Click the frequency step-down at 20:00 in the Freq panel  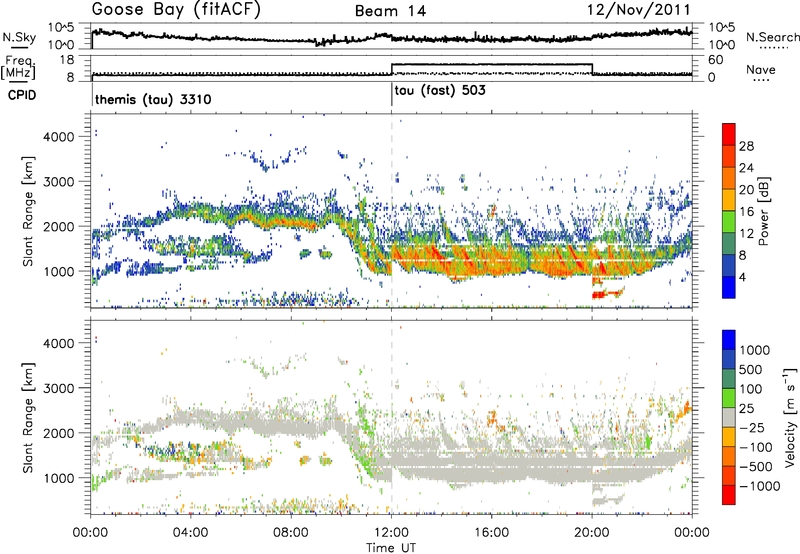pyautogui.click(x=592, y=69)
